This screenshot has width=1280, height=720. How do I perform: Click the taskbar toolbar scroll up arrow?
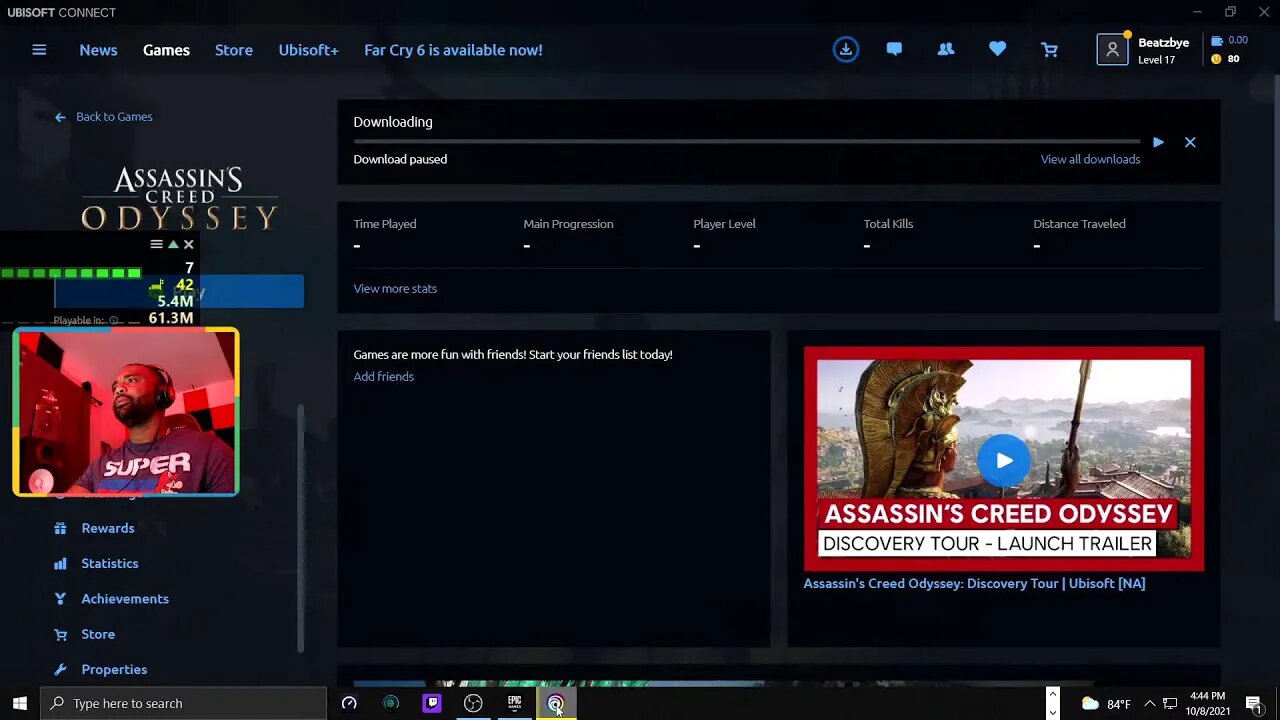(x=1052, y=694)
